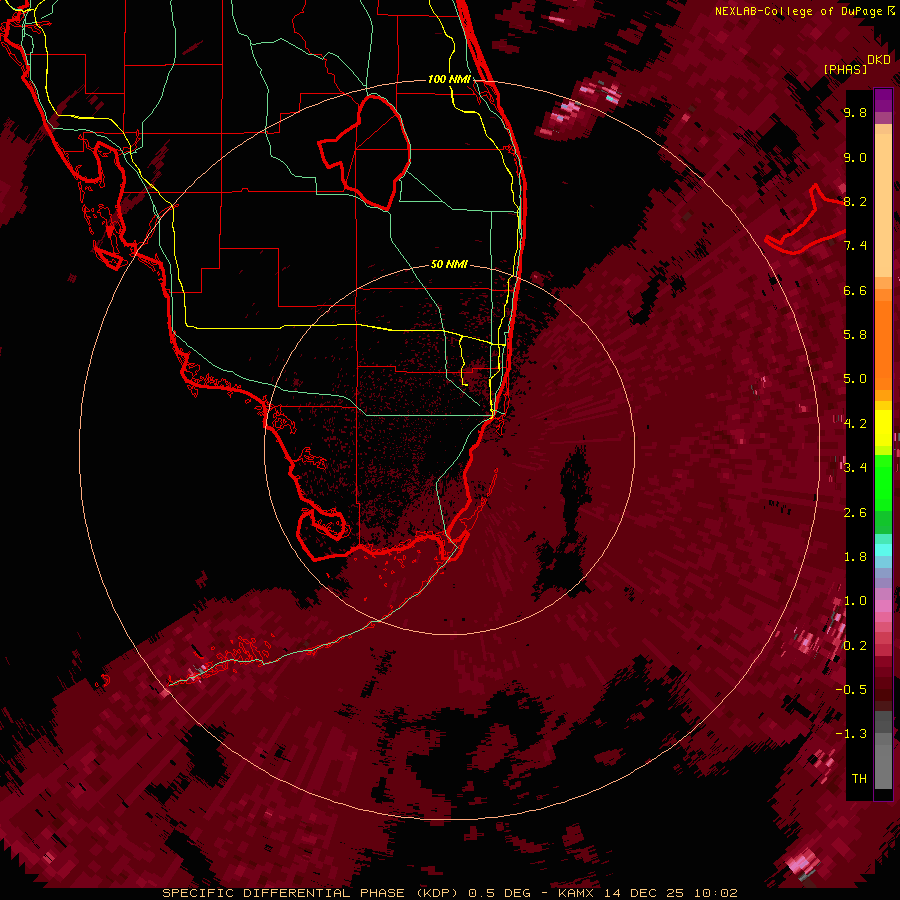Click the 9.8 value on color scale

pyautogui.click(x=855, y=112)
